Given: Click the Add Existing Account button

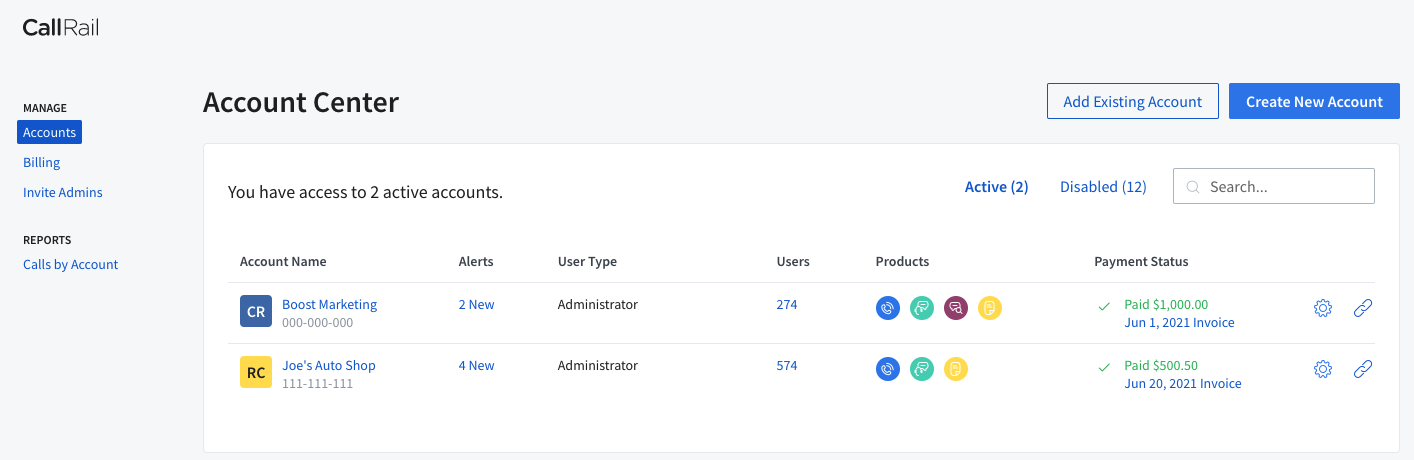Looking at the screenshot, I should 1133,101.
